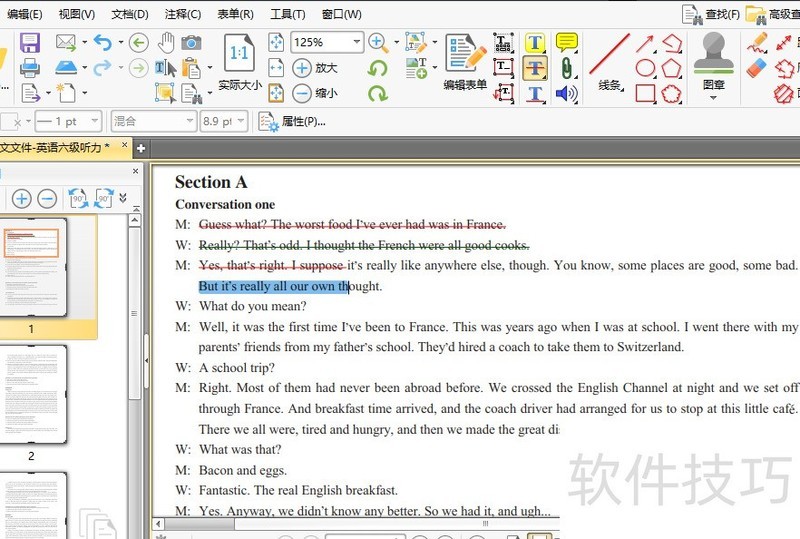Viewport: 800px width, 539px height.
Task: Open the 1 pt line width dropdown
Action: click(x=95, y=121)
